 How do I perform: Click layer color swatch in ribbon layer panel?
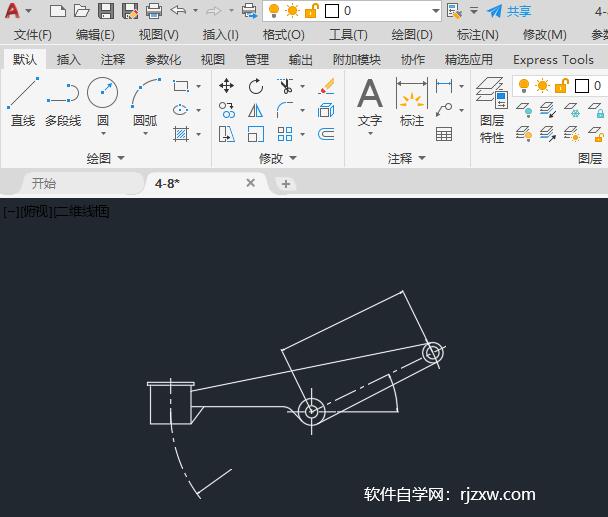pos(582,86)
